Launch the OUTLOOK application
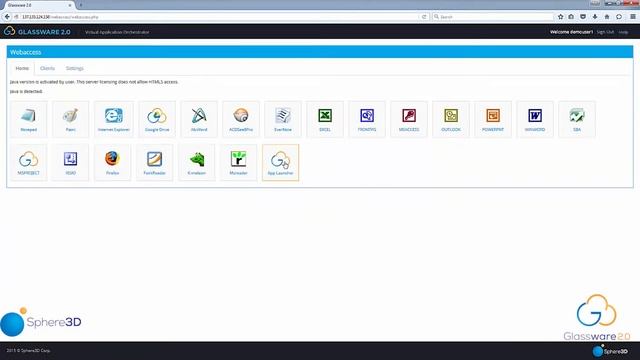 (451, 119)
